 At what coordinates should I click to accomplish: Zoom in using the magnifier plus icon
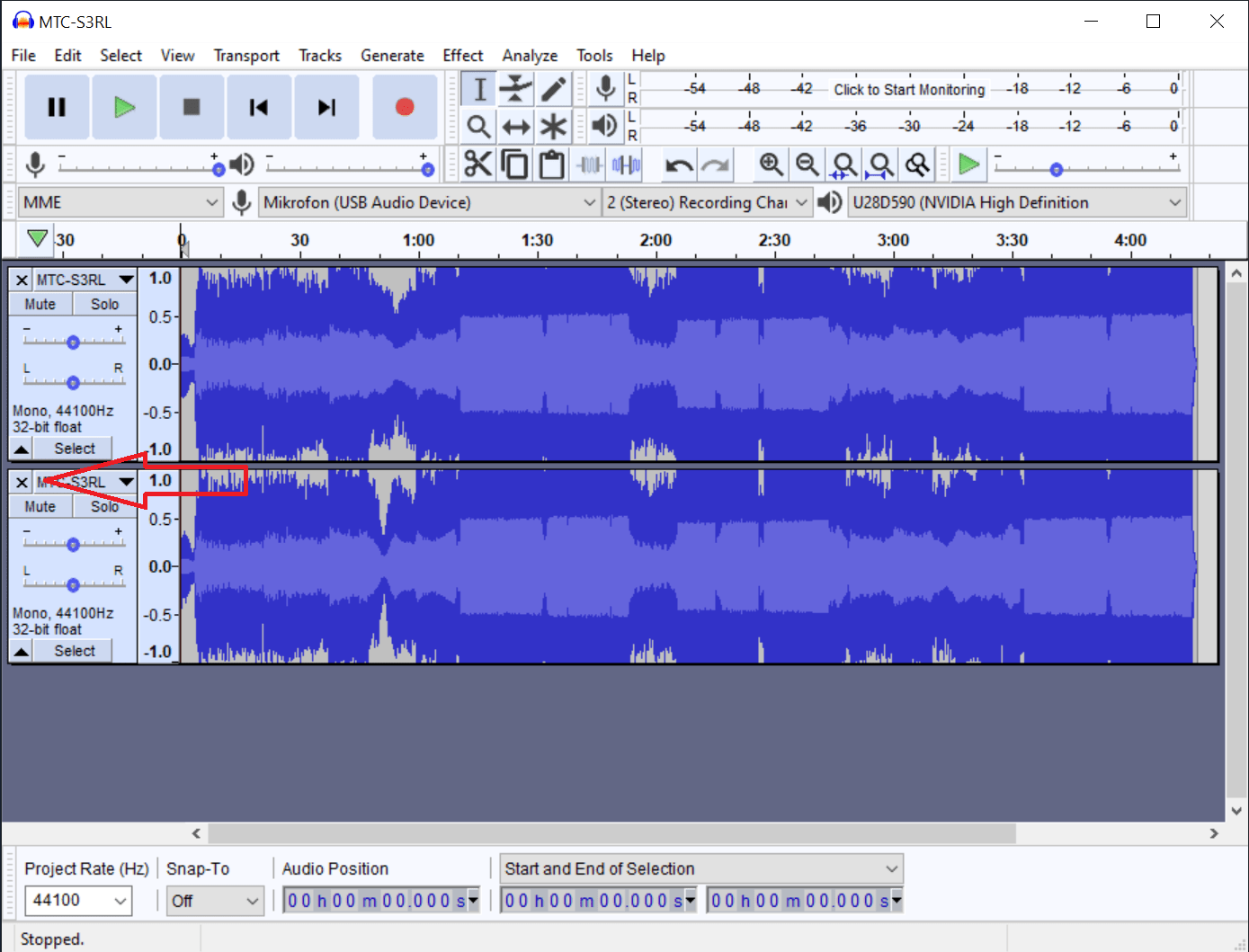(771, 165)
